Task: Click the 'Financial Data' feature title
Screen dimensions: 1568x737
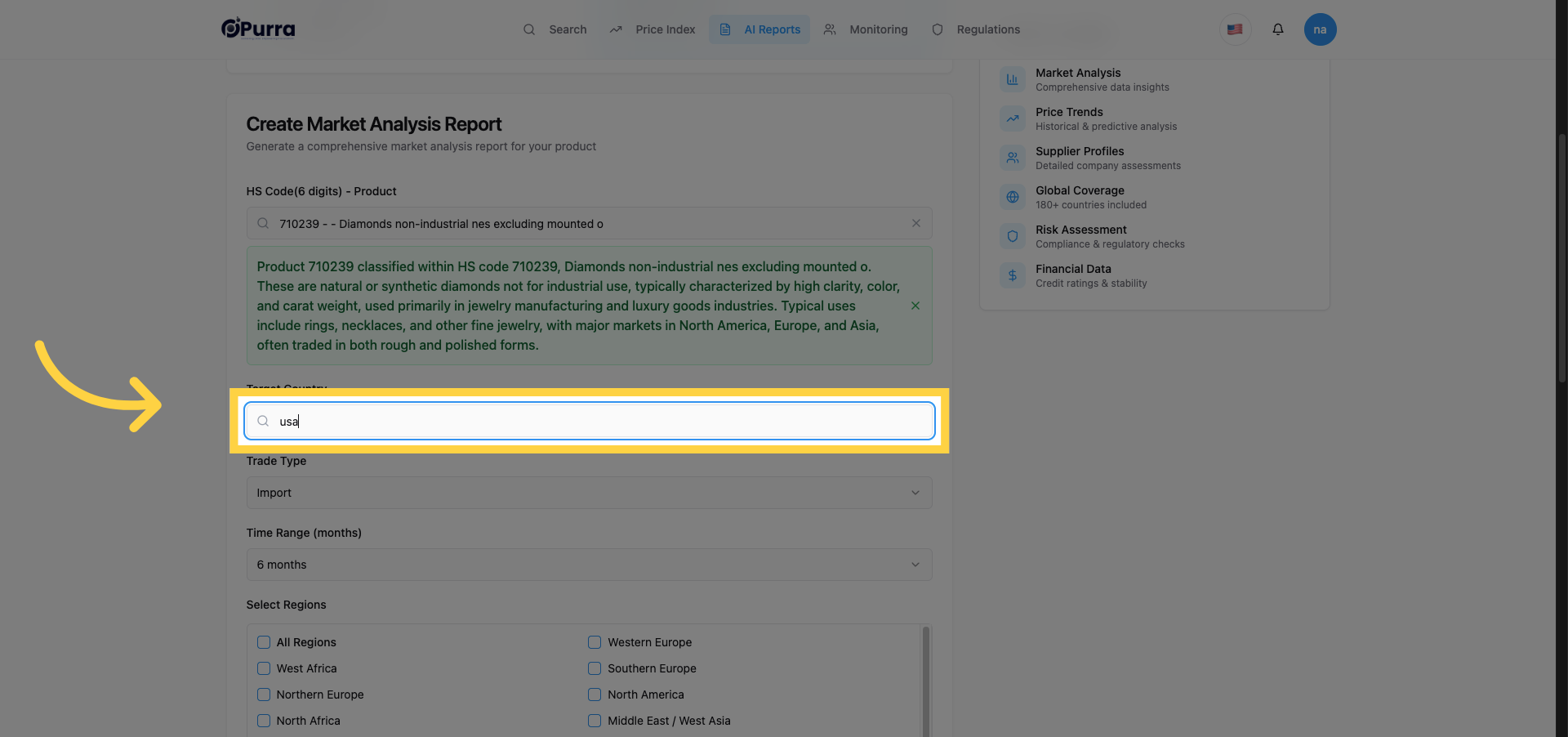Action: click(x=1073, y=269)
